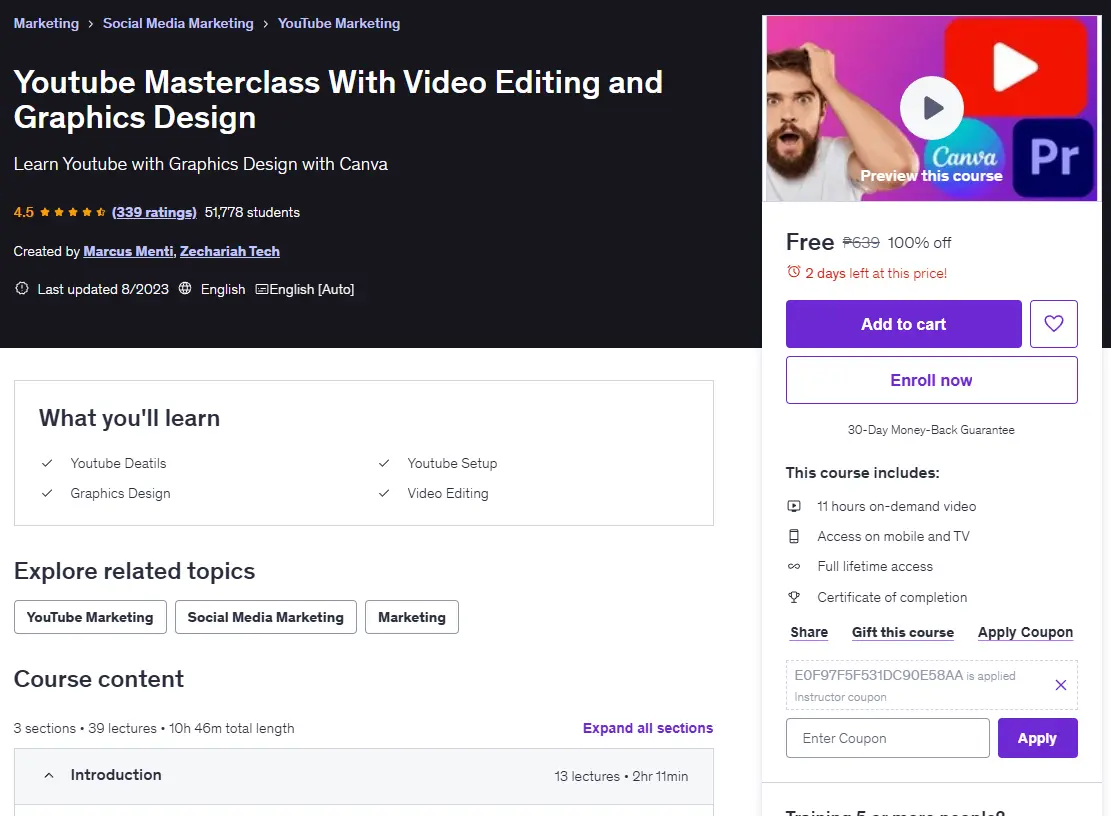Click 'Full lifetime access' text

tap(875, 567)
